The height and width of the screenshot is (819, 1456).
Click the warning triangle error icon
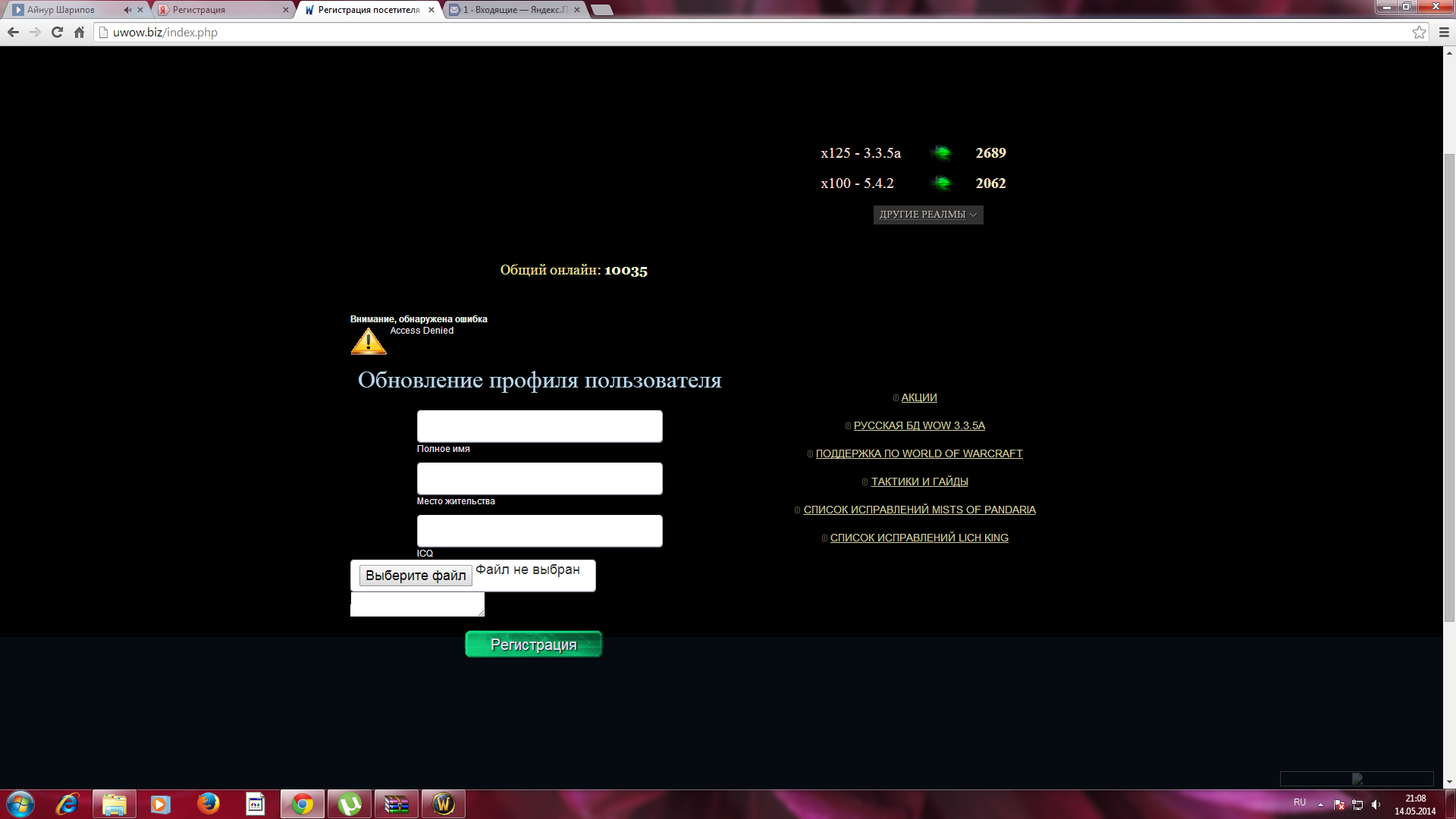coord(369,342)
